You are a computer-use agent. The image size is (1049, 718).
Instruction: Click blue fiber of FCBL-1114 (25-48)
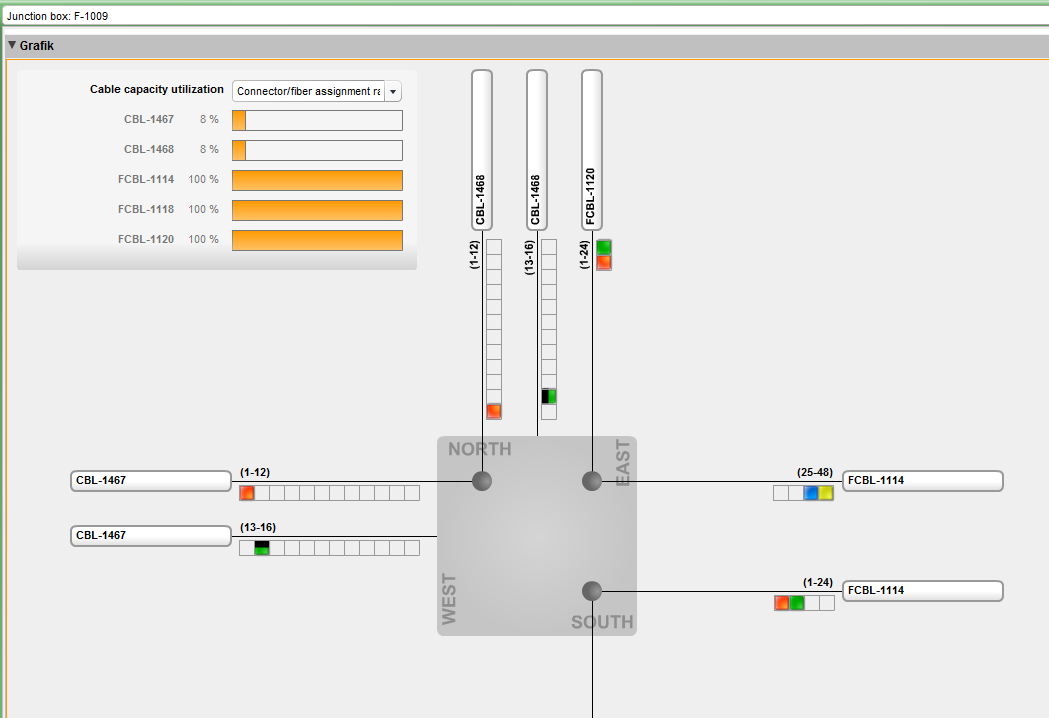click(x=811, y=493)
